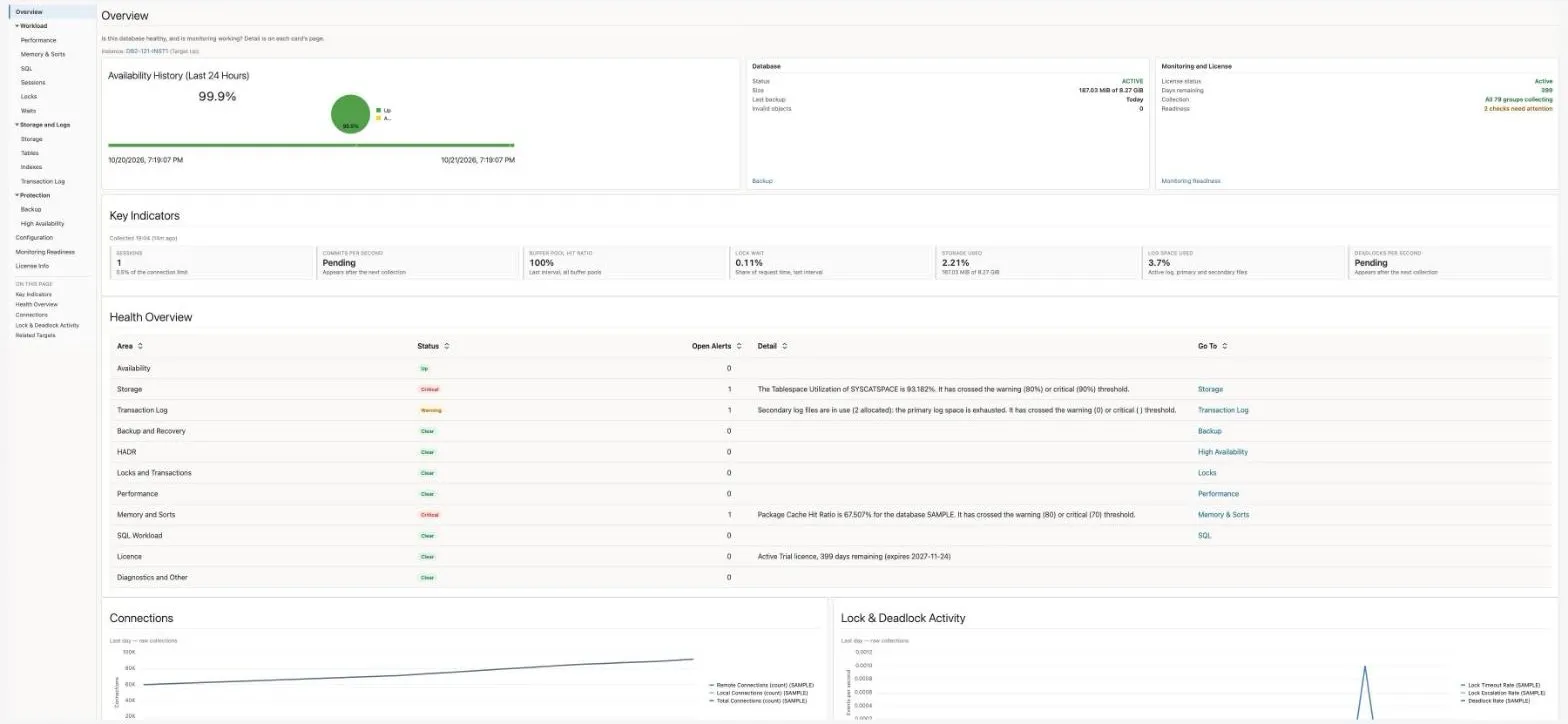Click the Storage Used indicator card
This screenshot has width=1568, height=724.
1038,262
